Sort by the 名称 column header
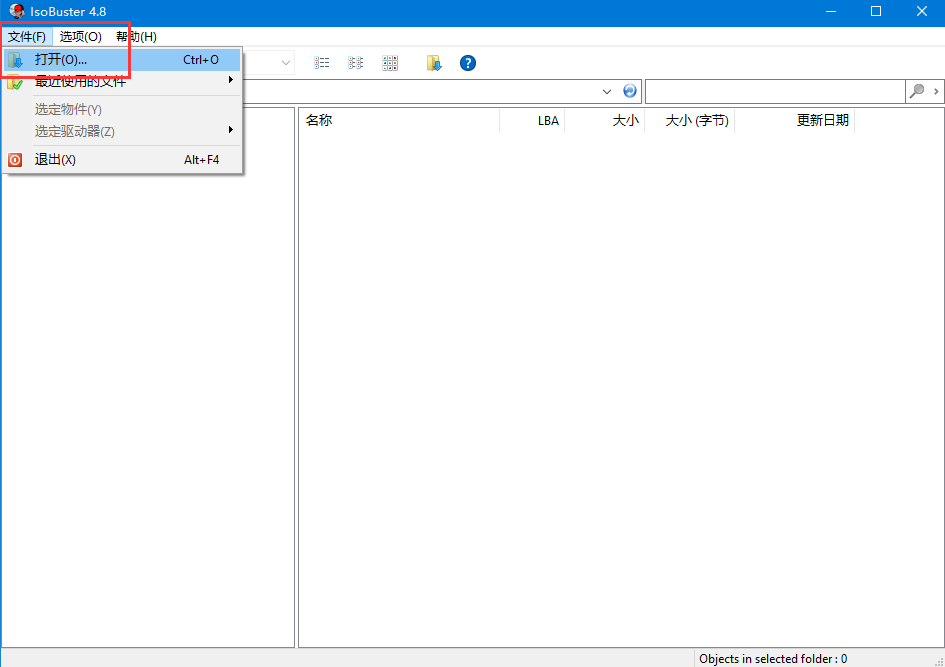The width and height of the screenshot is (945, 667). pyautogui.click(x=398, y=121)
